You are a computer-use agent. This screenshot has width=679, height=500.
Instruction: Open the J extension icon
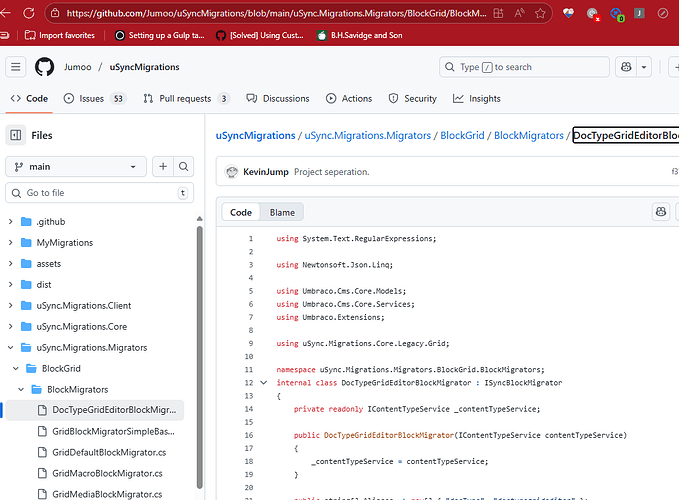pos(639,13)
